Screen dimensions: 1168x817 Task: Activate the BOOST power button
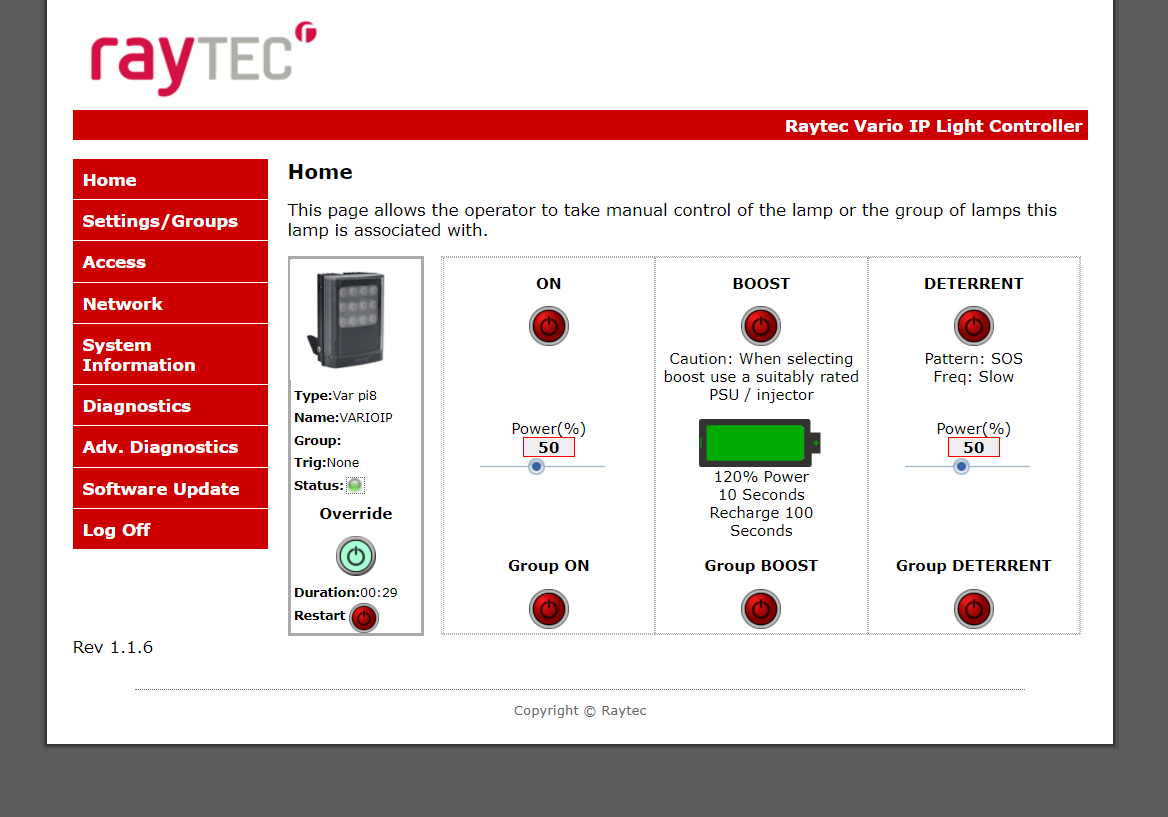[760, 326]
